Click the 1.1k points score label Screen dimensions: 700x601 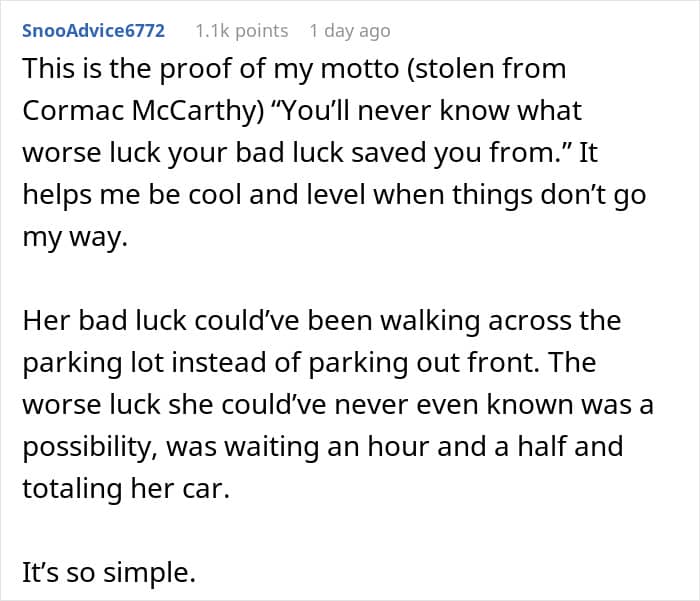coord(242,31)
